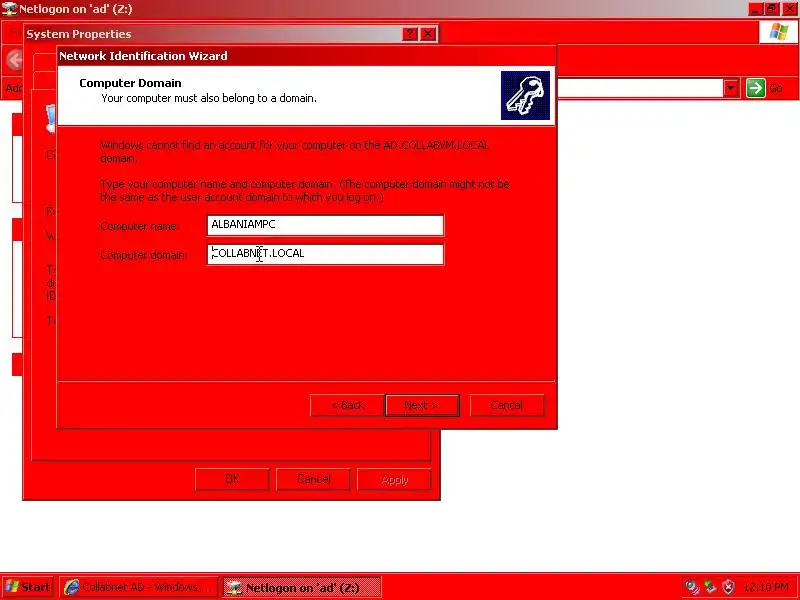The height and width of the screenshot is (600, 800).
Task: Click the Netlogon title bar drive icon
Action: (x=9, y=9)
